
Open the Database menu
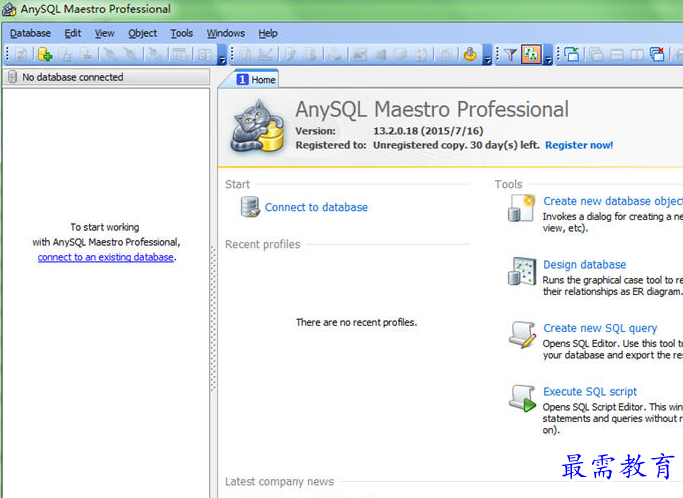30,33
